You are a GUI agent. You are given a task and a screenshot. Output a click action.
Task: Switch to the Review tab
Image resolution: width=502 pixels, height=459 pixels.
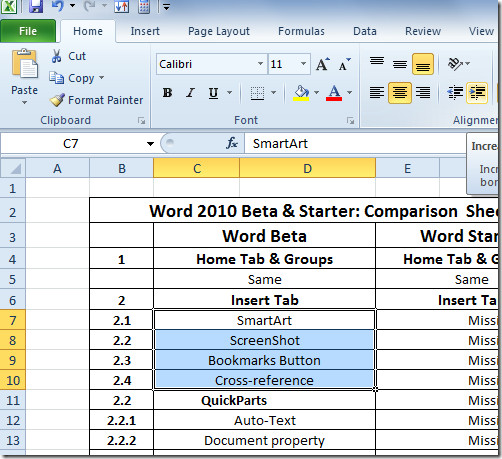[423, 31]
